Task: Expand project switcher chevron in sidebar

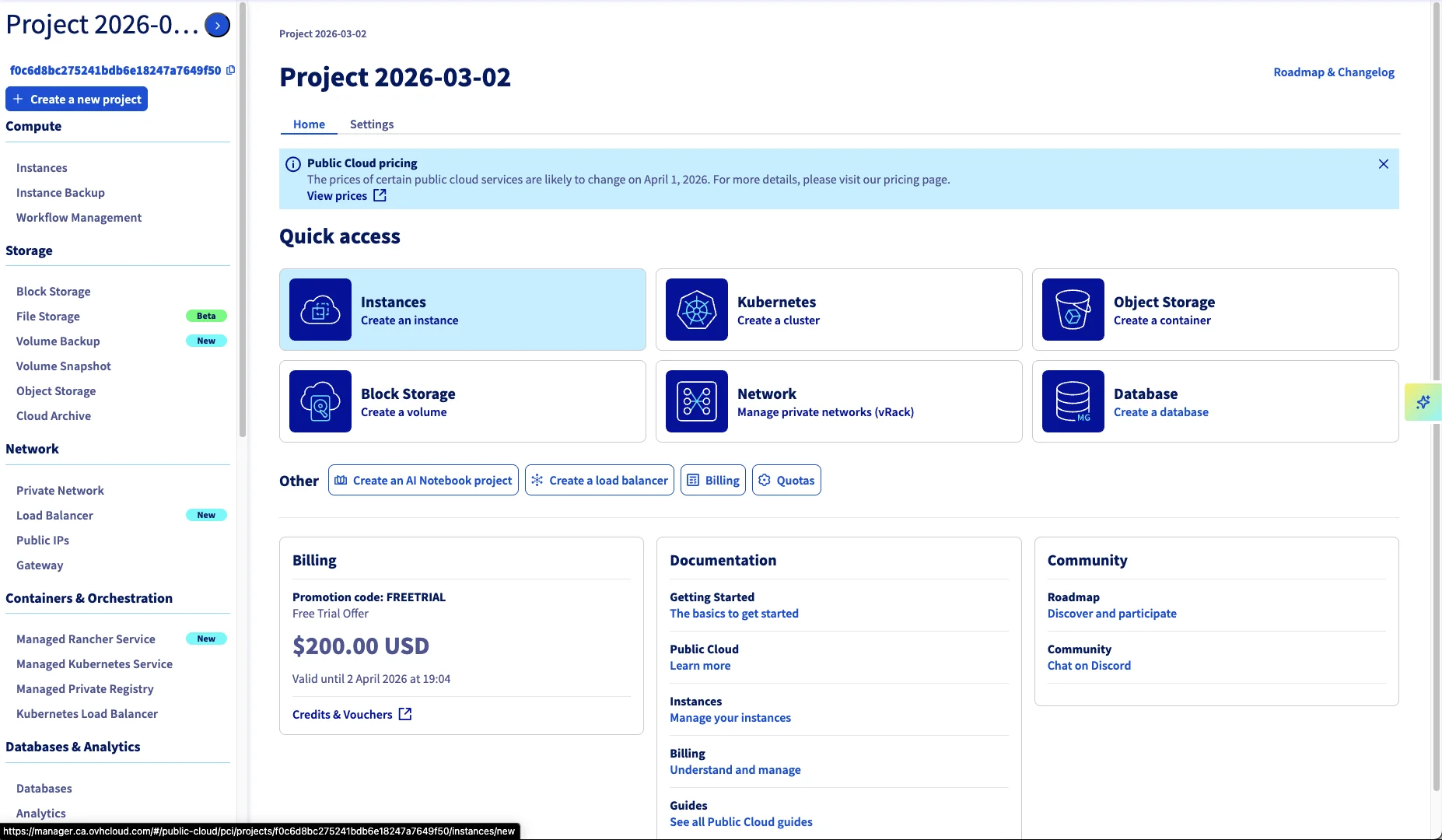Action: coord(217,26)
